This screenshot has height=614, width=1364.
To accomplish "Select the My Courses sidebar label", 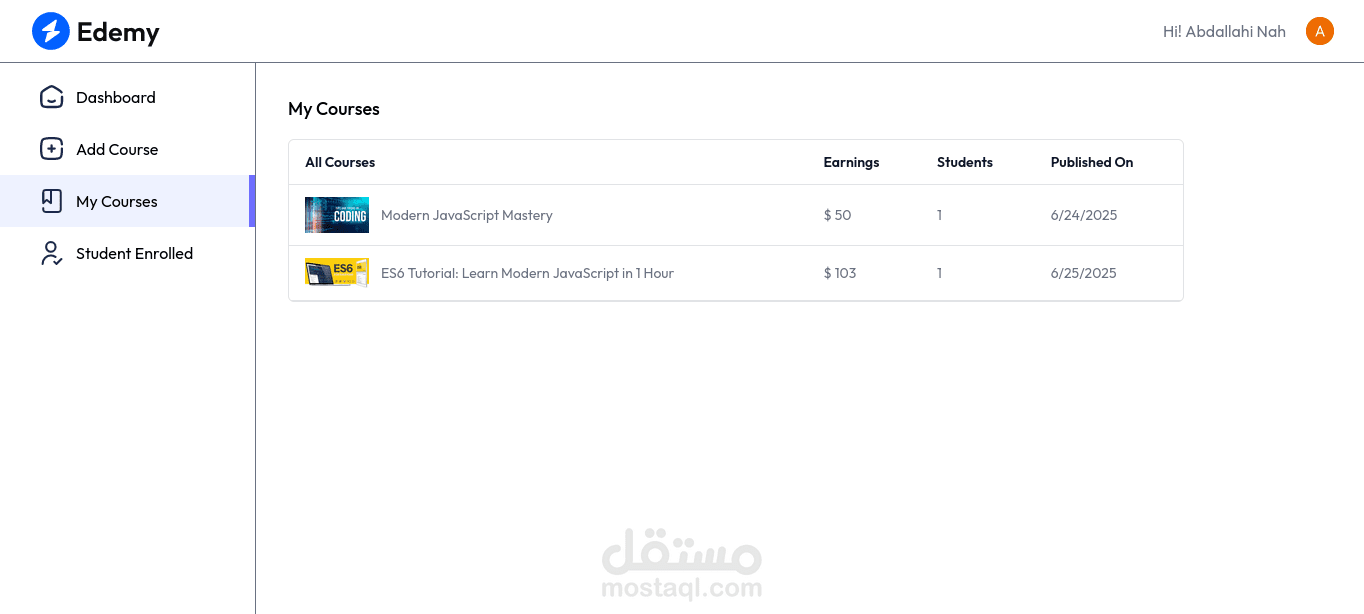I will click(x=116, y=201).
